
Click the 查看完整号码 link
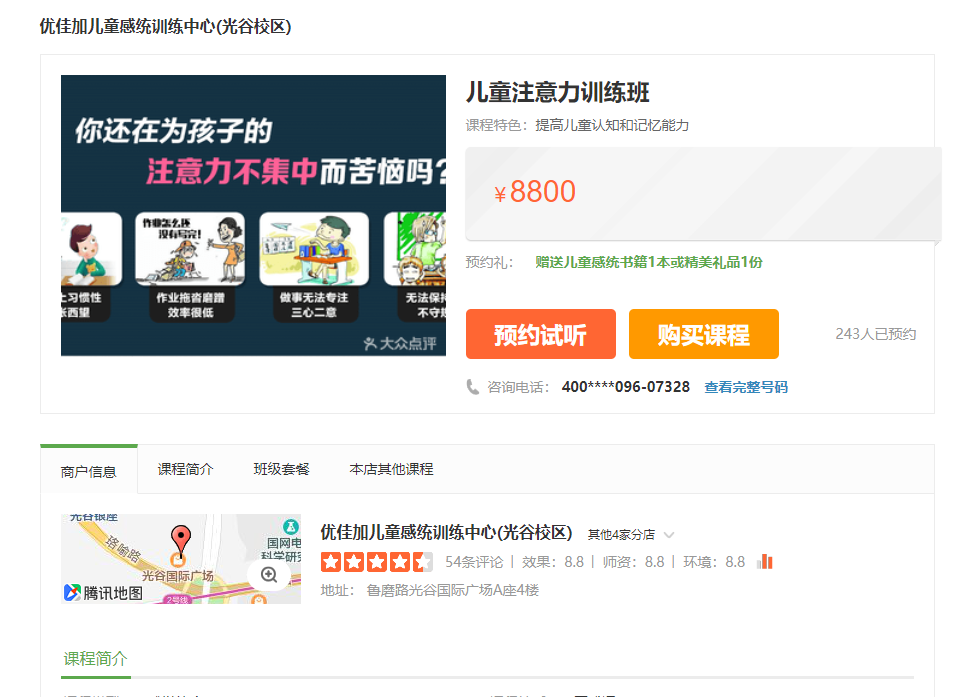[x=746, y=387]
